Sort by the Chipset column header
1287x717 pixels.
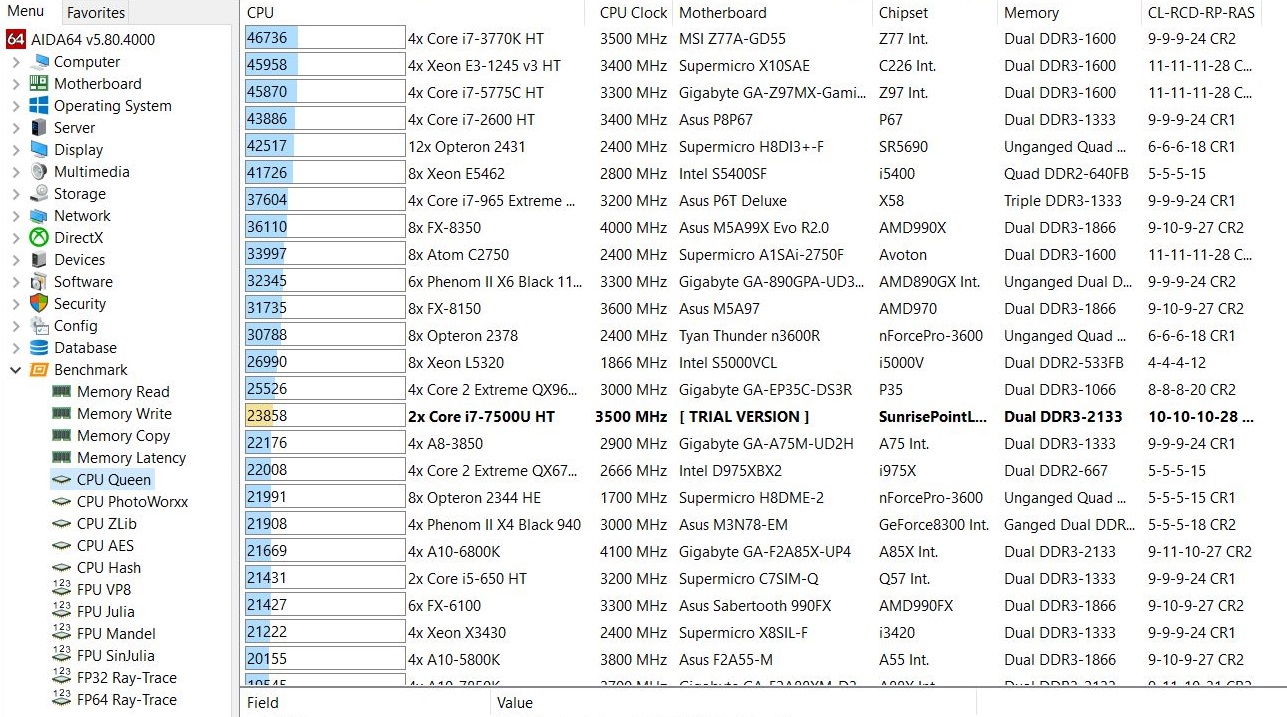tap(936, 13)
